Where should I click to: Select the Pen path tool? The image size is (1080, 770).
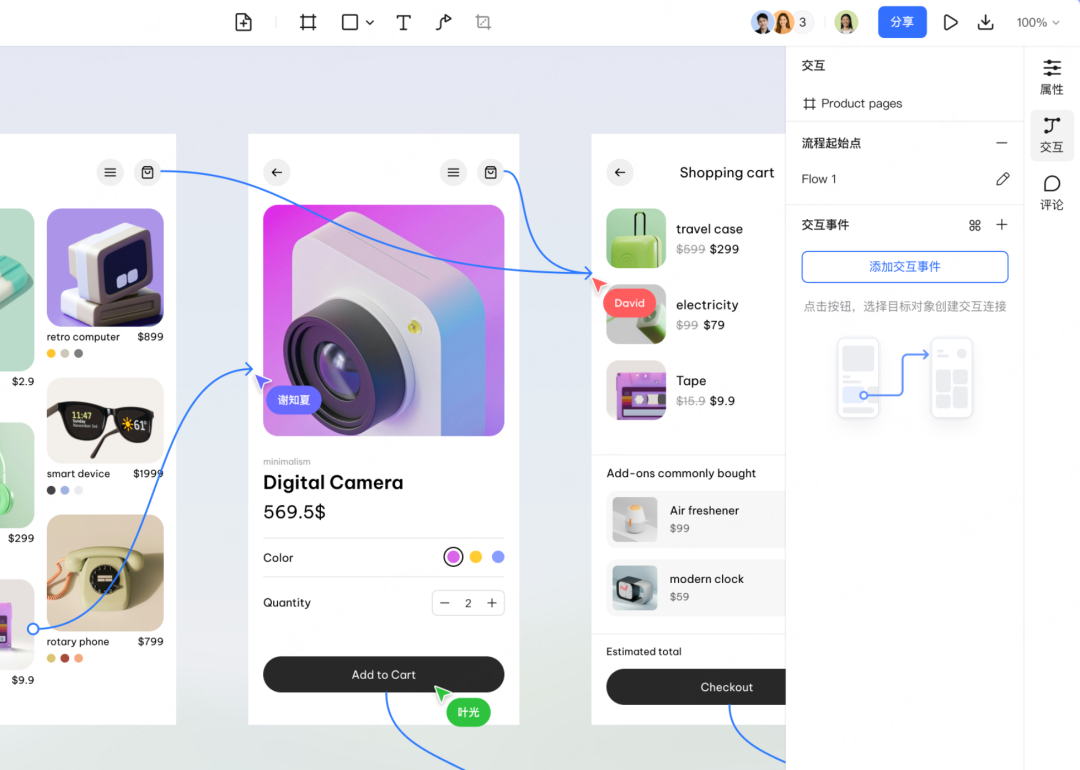click(444, 22)
